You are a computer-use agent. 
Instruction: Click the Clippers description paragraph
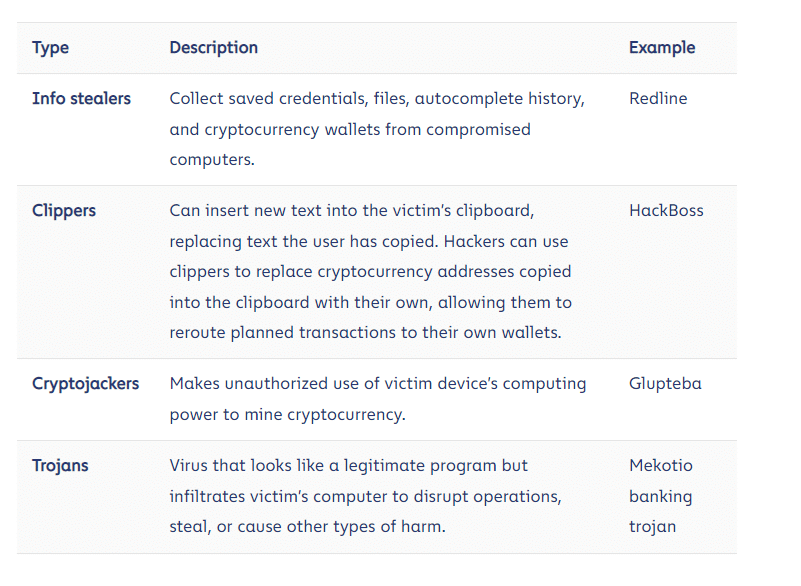[x=370, y=271]
